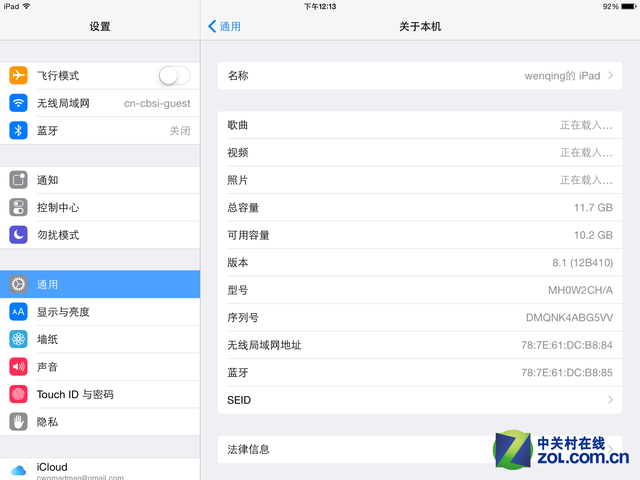Image resolution: width=640 pixels, height=480 pixels.
Task: Tap the Wi-Fi signal status bar icon
Action: pyautogui.click(x=27, y=6)
